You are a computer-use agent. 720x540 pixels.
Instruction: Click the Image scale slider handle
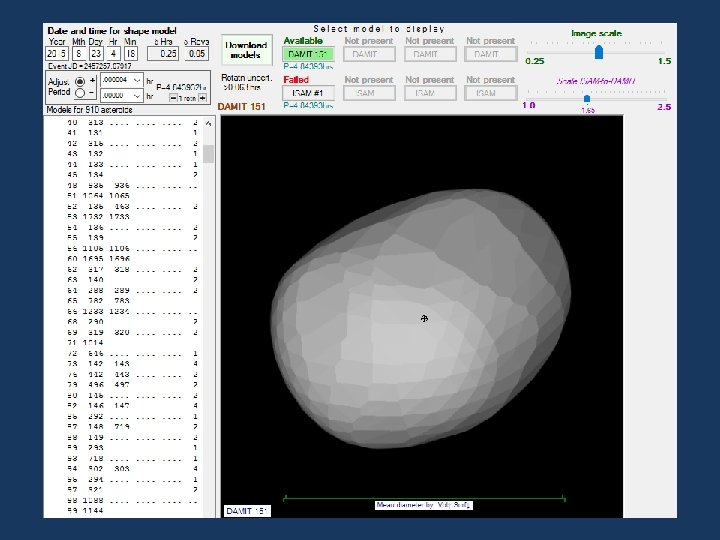tap(598, 51)
